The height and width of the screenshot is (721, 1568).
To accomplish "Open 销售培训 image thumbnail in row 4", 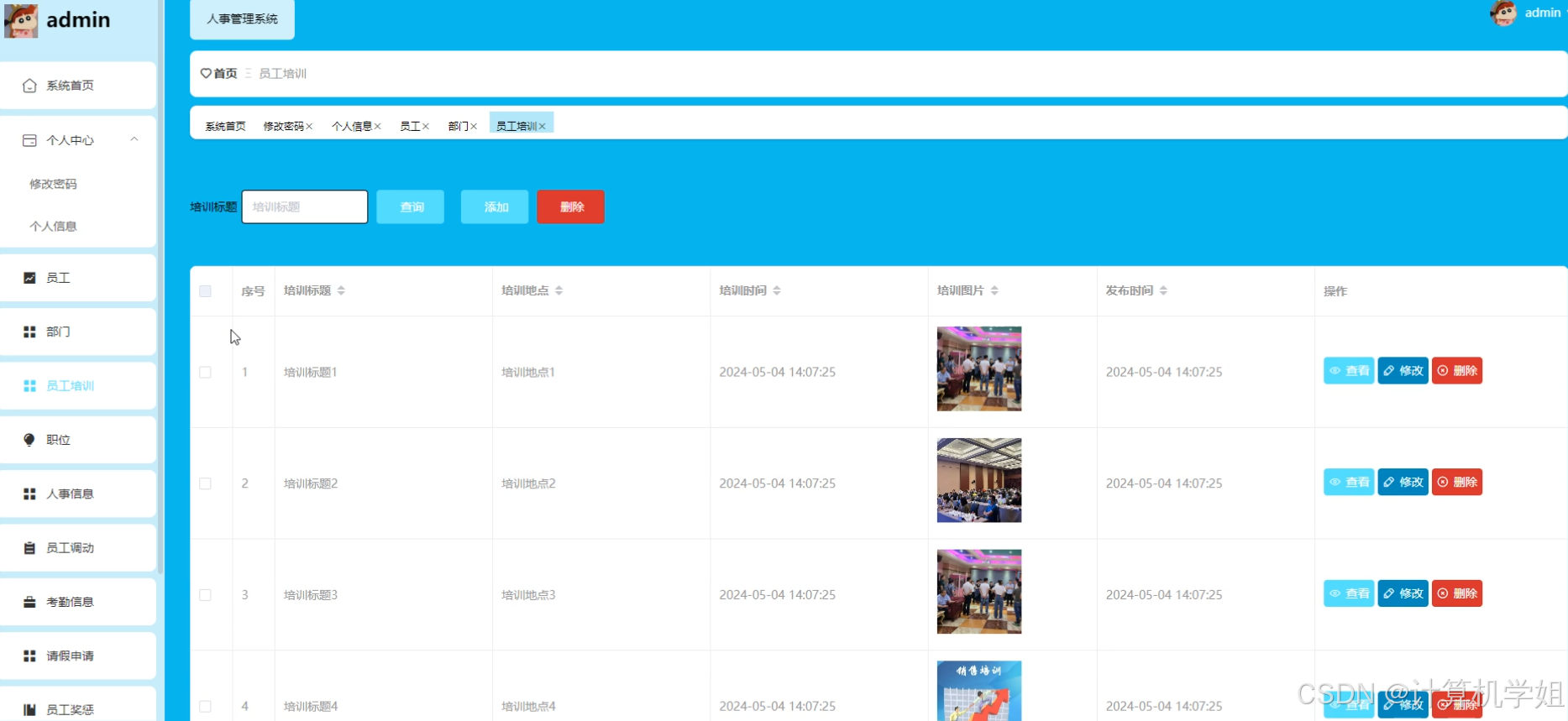I will 979,691.
